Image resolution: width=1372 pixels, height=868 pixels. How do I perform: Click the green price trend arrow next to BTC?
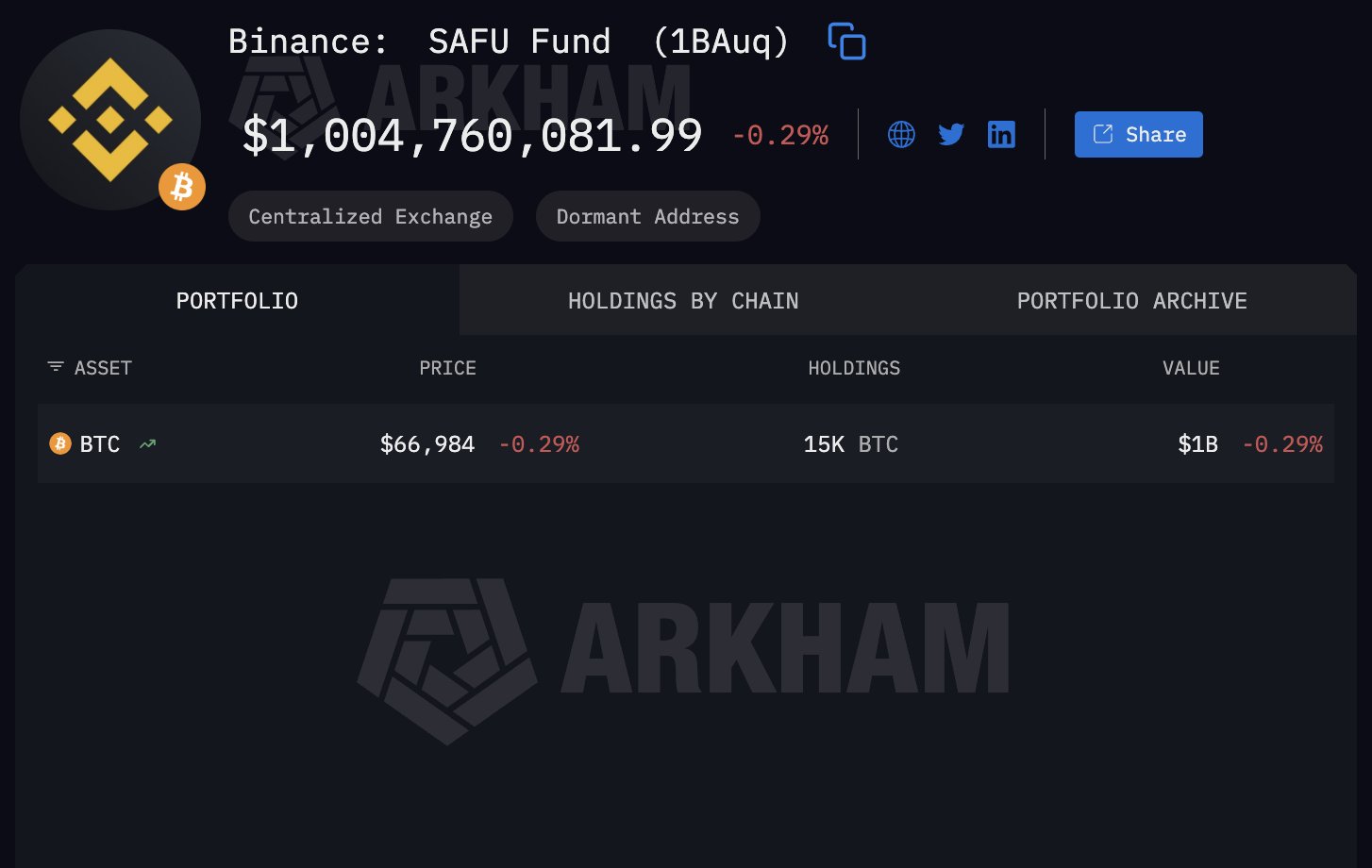pos(147,443)
